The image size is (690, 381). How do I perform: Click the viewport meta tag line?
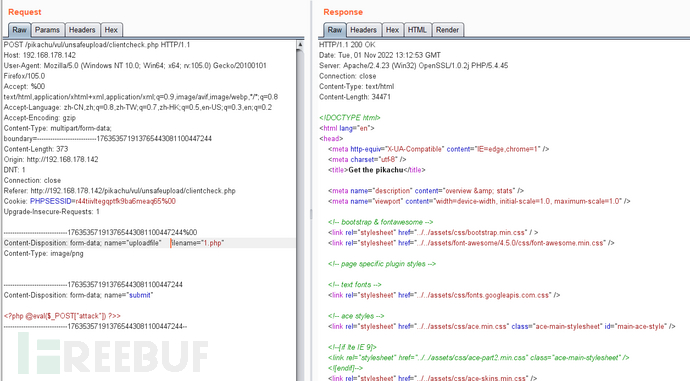(x=479, y=201)
